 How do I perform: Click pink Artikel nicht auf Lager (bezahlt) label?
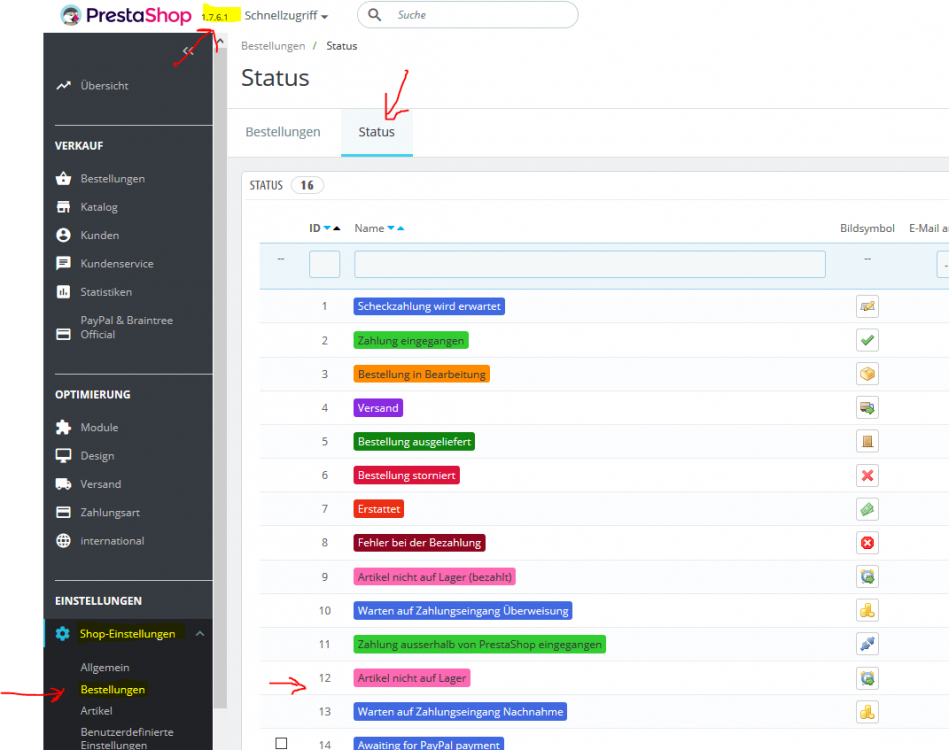click(x=435, y=577)
